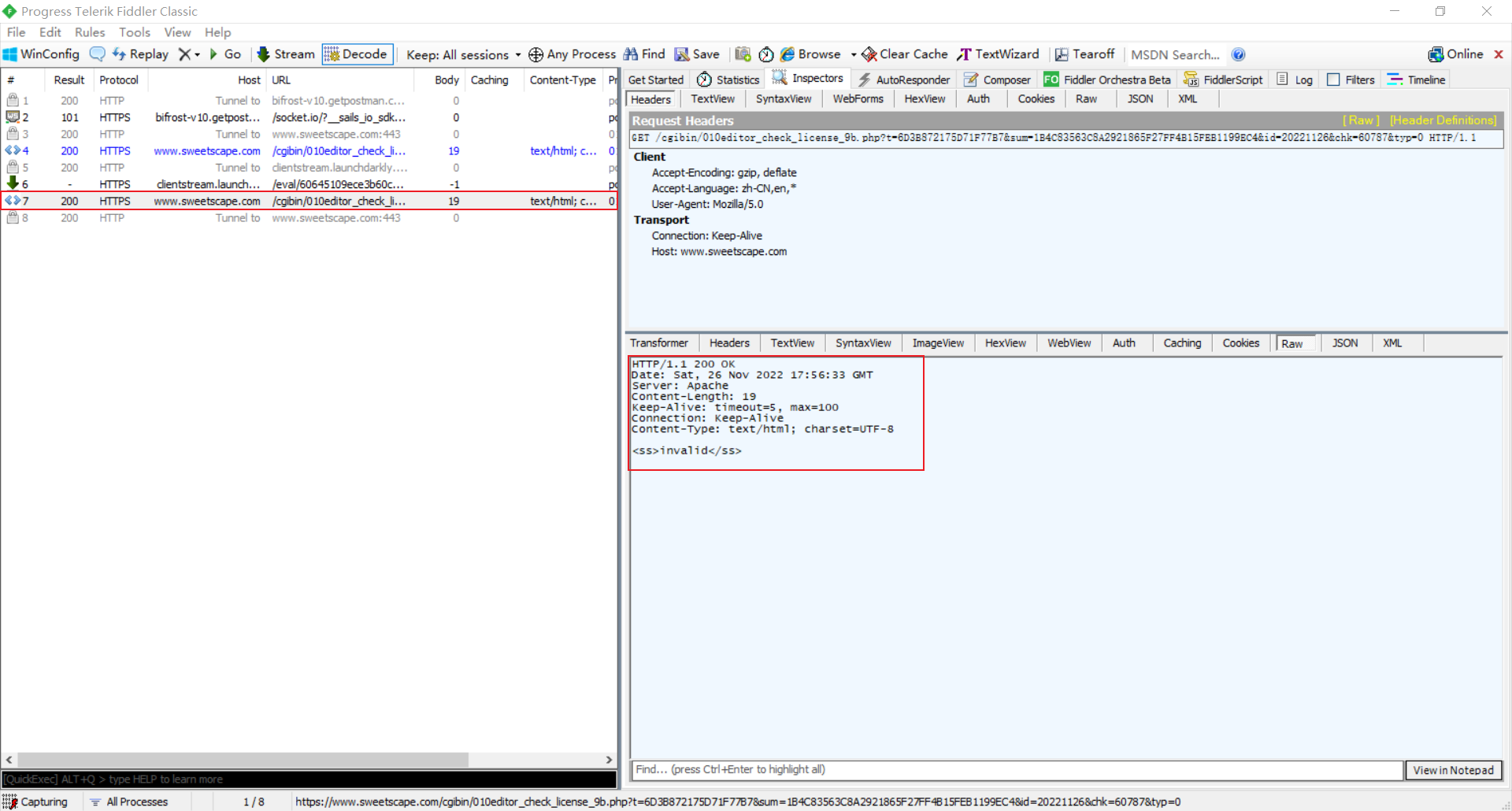
Task: Click the [Raw] link in Request Headers
Action: [1361, 120]
